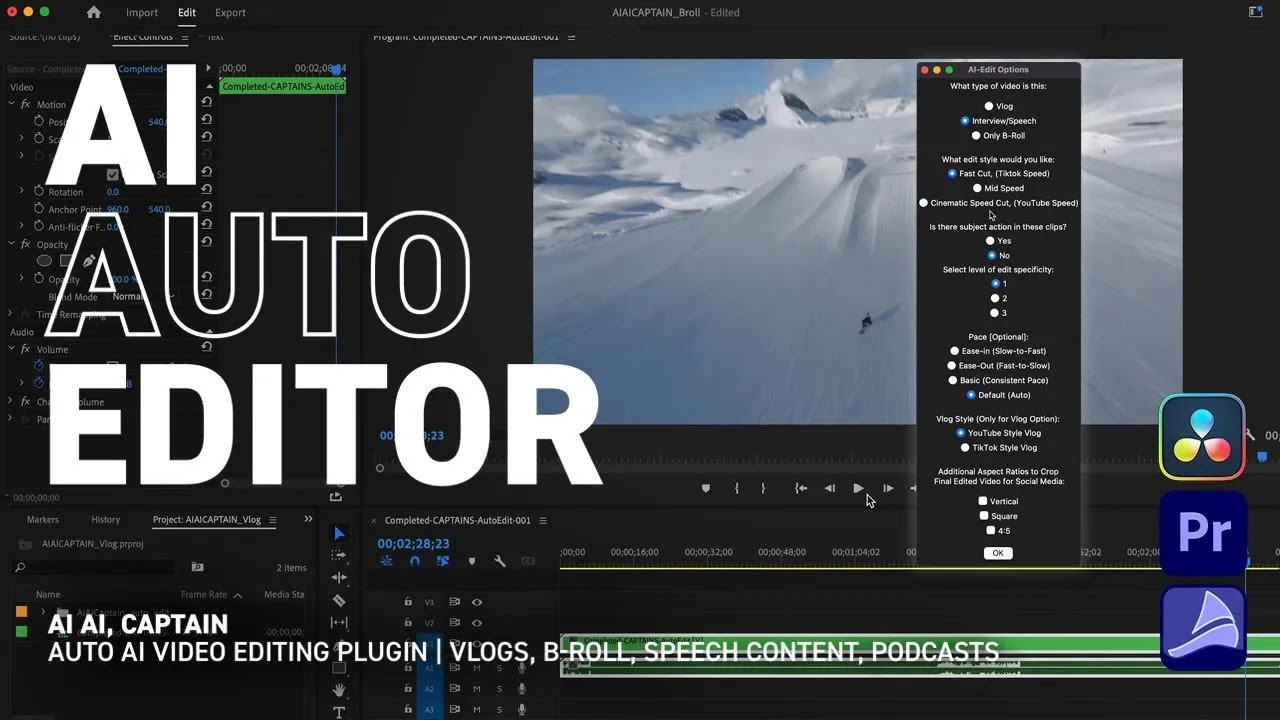Toggle Linked Selection icon in the timeline
The width and height of the screenshot is (1280, 720).
click(442, 561)
